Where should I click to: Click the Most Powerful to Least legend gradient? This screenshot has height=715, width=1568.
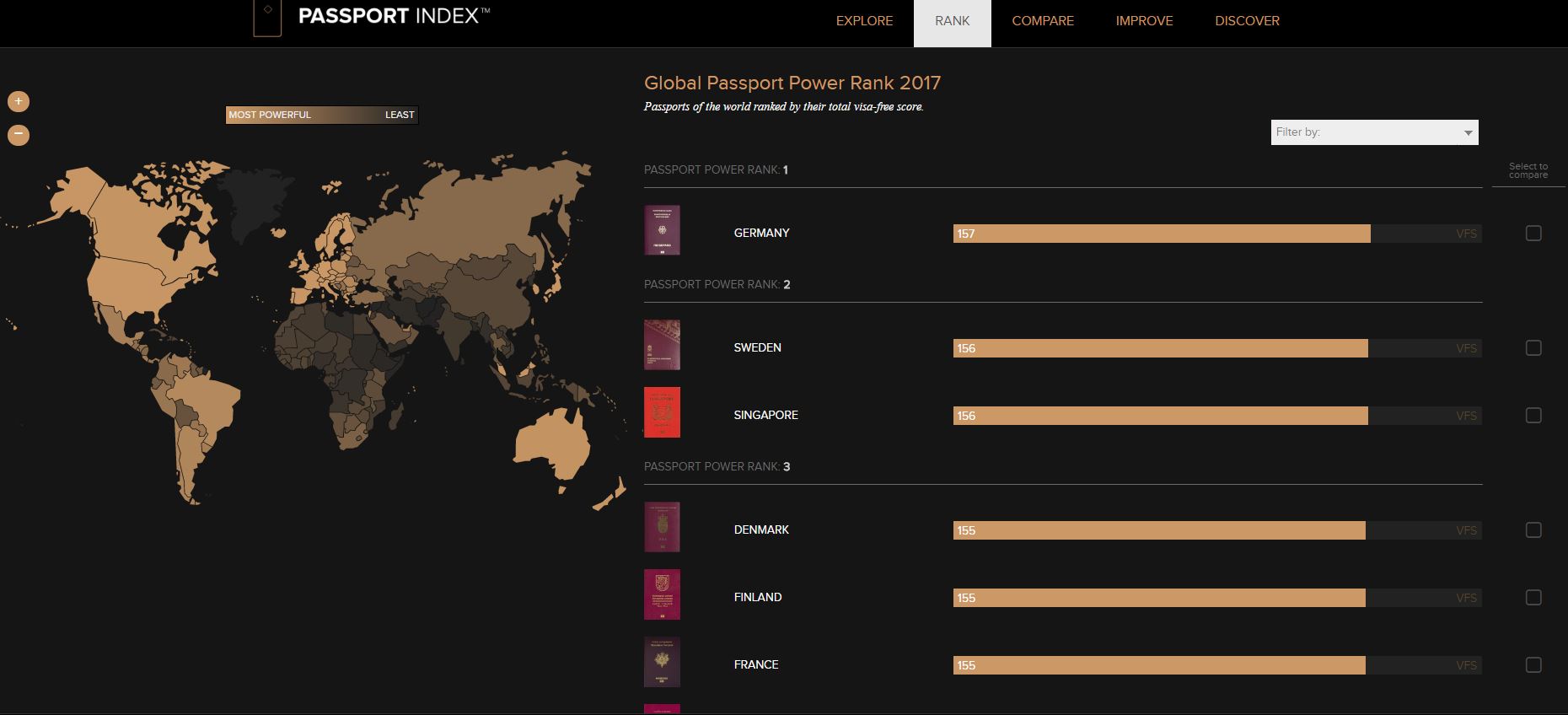tap(322, 115)
